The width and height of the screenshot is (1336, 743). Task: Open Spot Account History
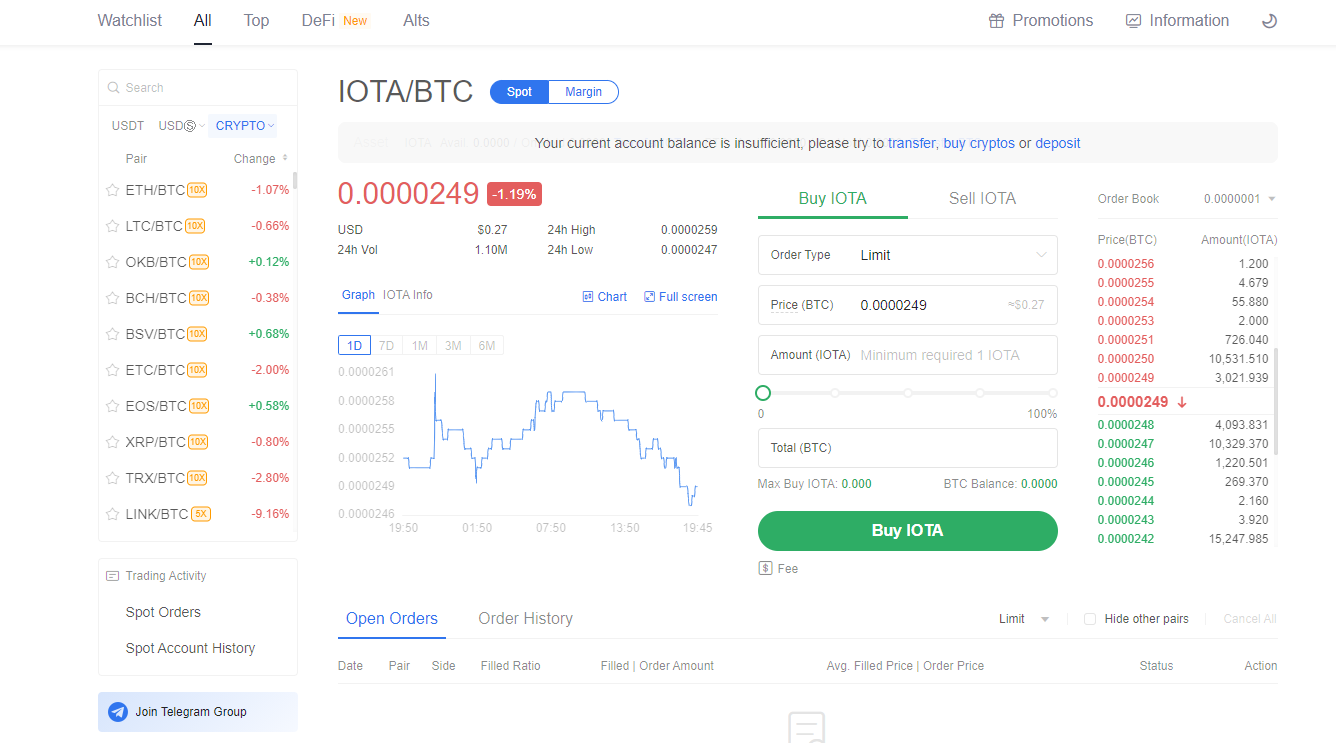click(x=190, y=648)
